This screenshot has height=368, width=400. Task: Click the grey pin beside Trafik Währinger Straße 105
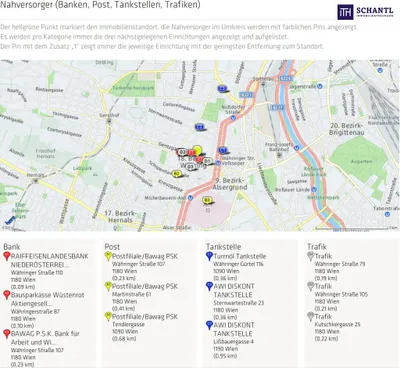pos(311,286)
